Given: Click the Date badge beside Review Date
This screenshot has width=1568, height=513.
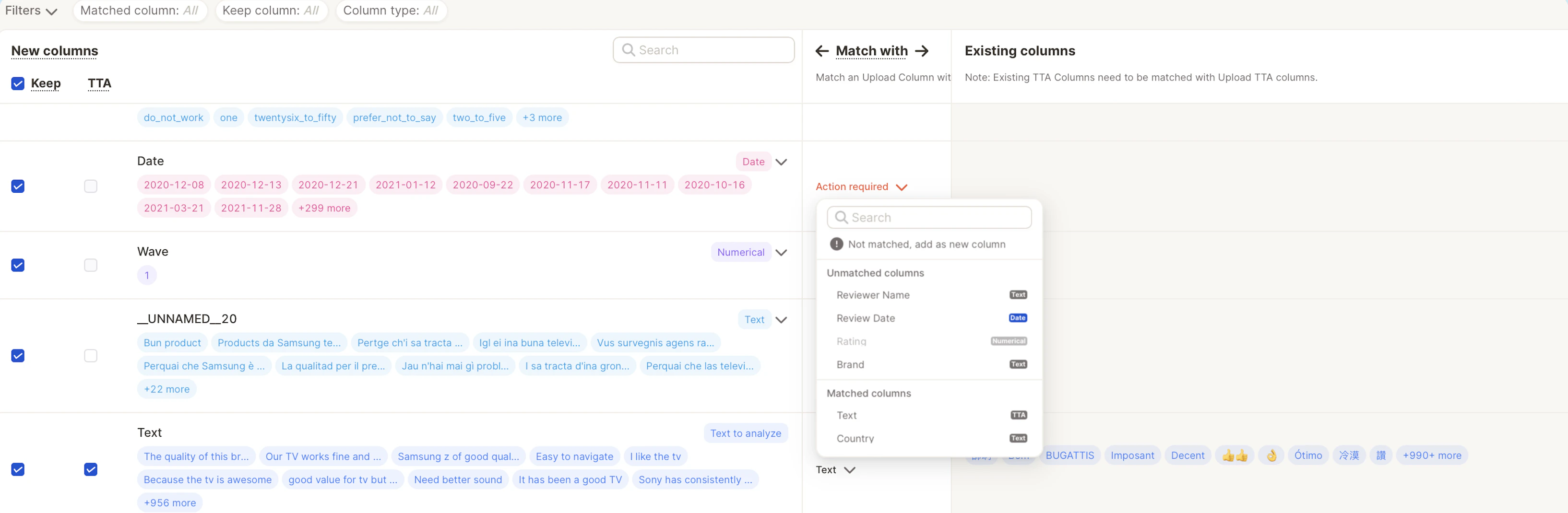Looking at the screenshot, I should click(x=1018, y=318).
